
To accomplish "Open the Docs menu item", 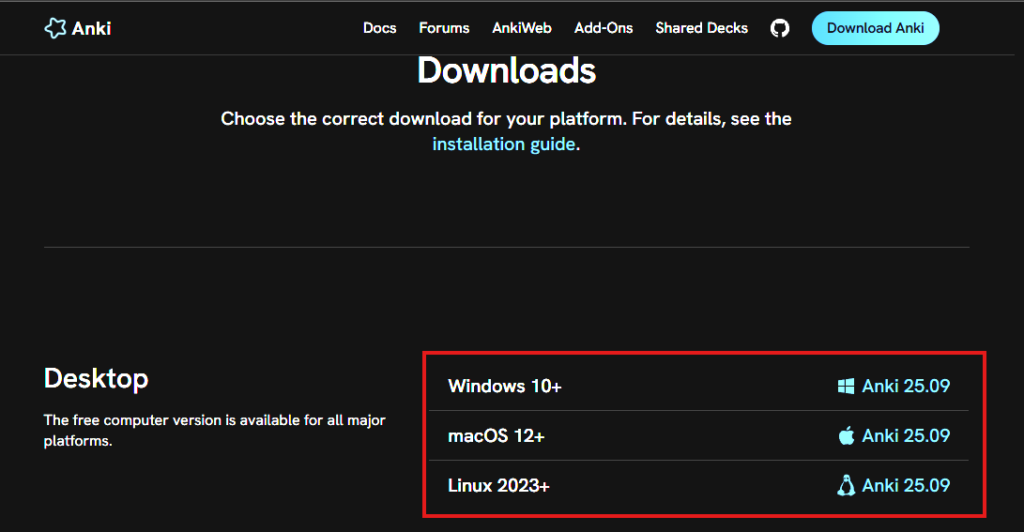I will 380,28.
